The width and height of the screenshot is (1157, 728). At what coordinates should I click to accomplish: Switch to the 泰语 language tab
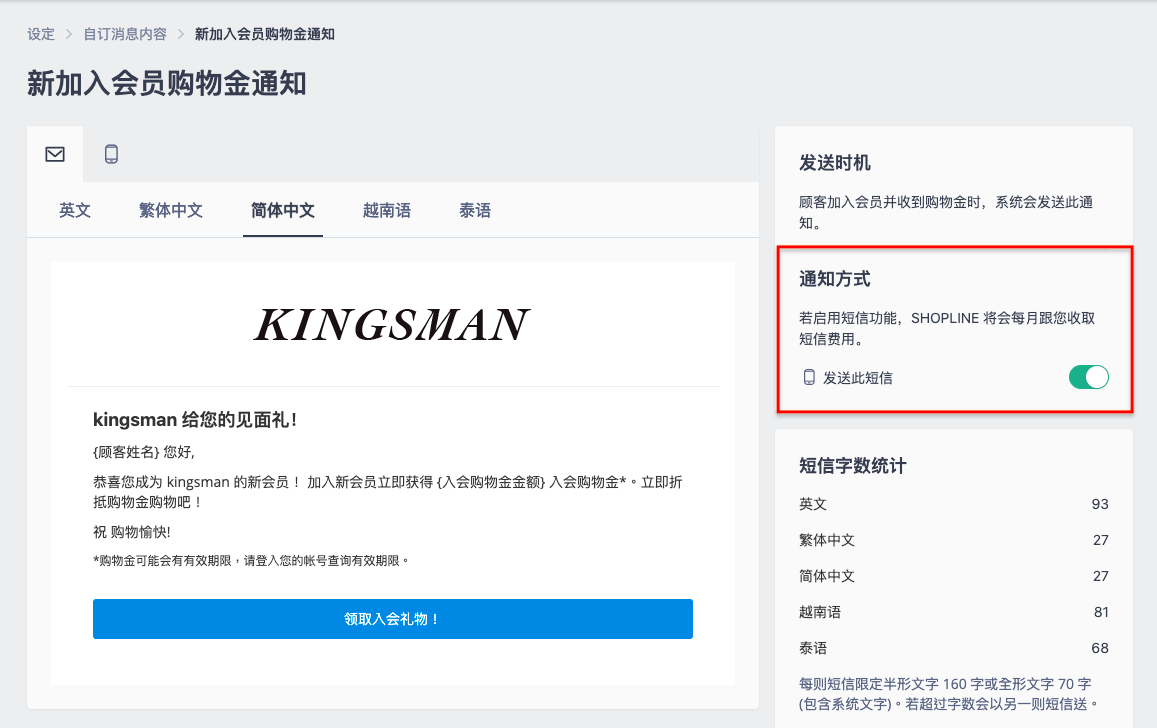pos(474,211)
